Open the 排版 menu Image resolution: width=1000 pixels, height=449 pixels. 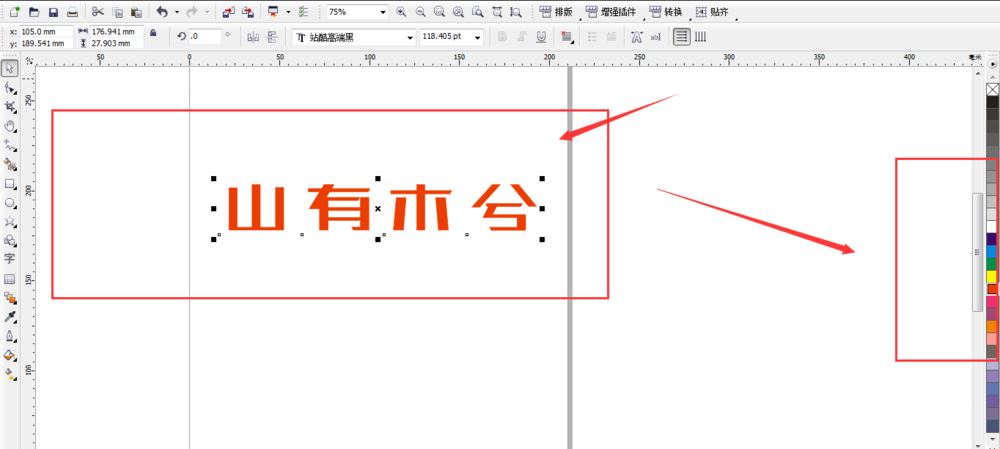click(x=555, y=11)
